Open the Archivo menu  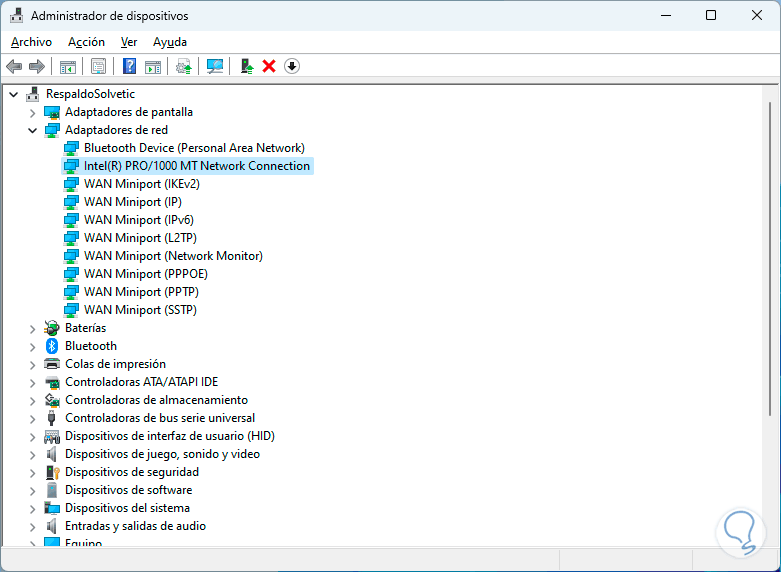31,42
